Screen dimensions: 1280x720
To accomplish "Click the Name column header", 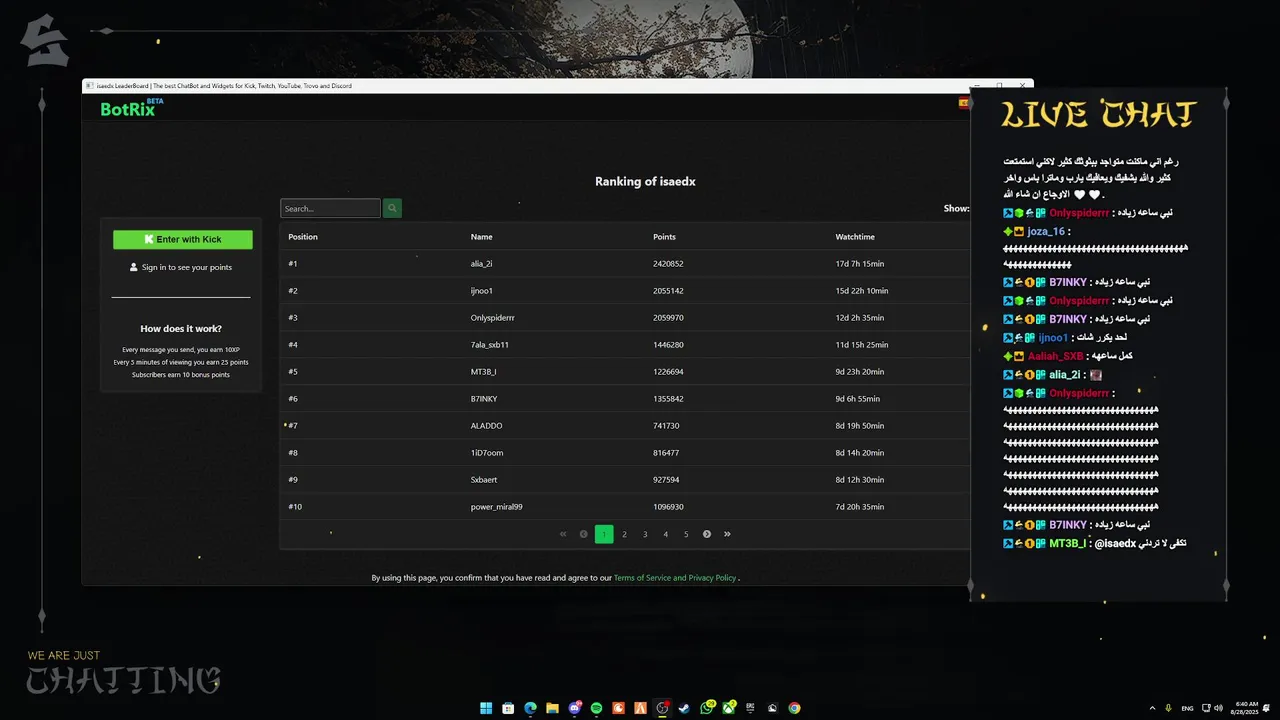I will [x=482, y=237].
